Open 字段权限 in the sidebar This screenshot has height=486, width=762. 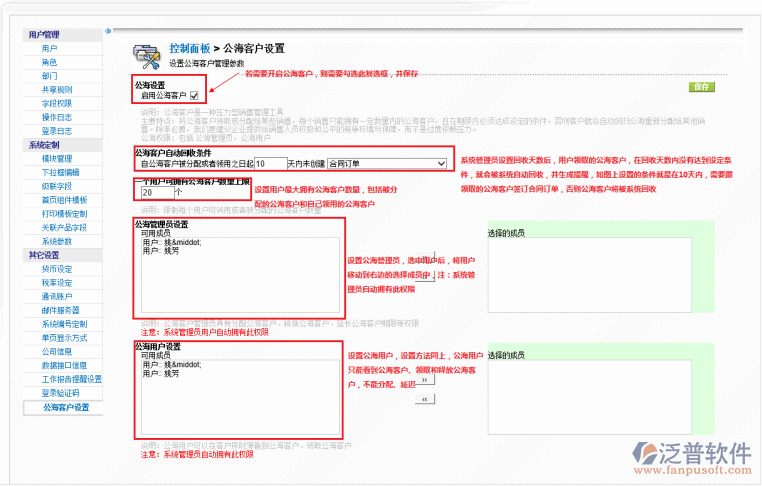point(57,104)
